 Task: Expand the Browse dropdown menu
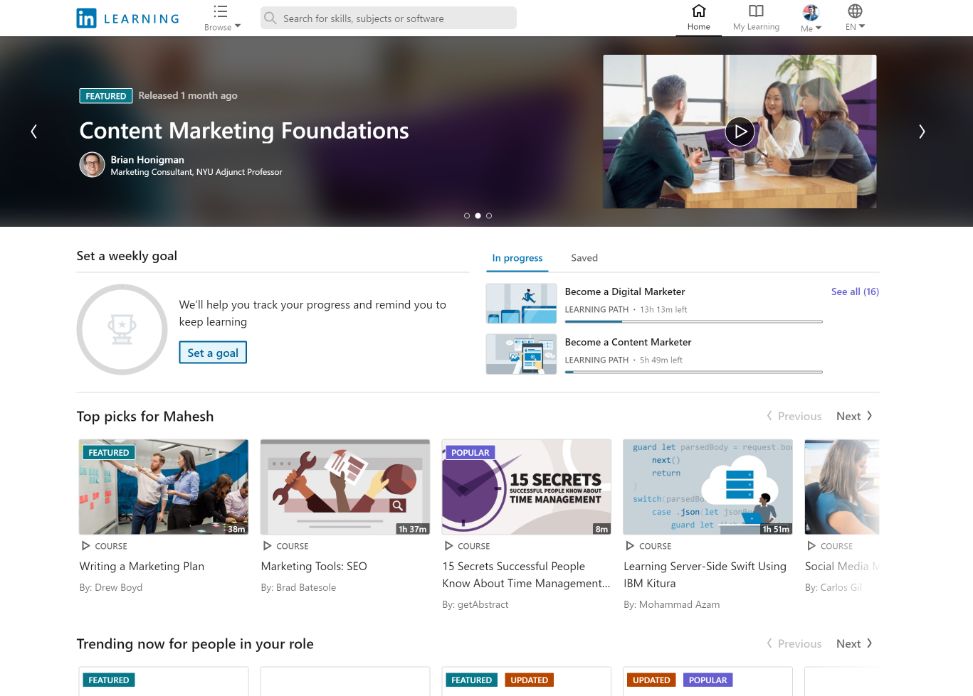coord(222,18)
